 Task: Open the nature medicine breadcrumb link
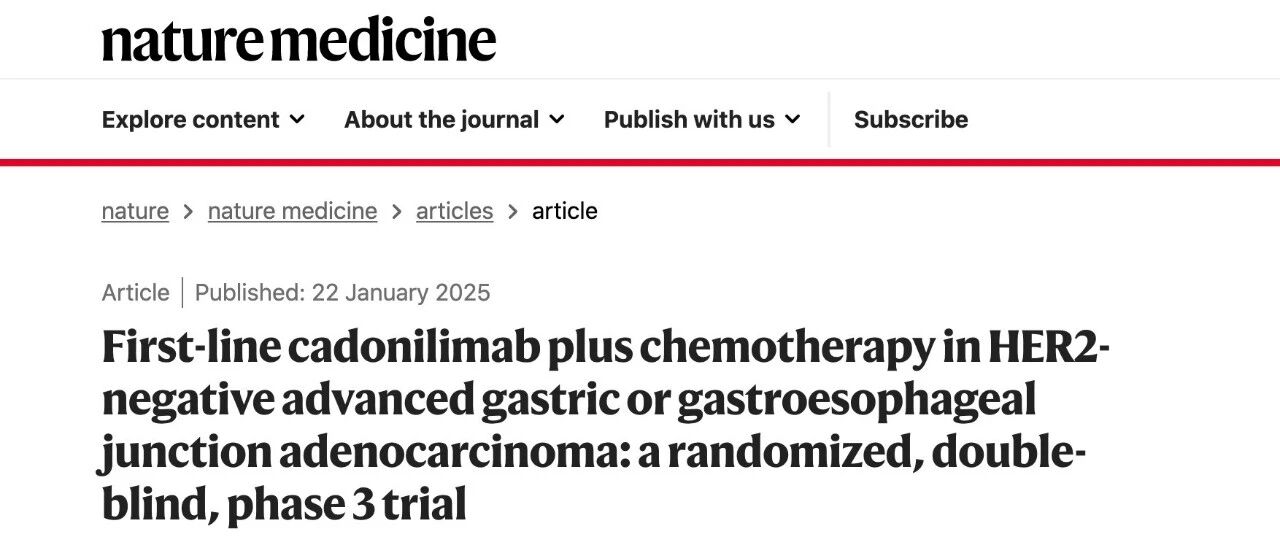[x=292, y=211]
